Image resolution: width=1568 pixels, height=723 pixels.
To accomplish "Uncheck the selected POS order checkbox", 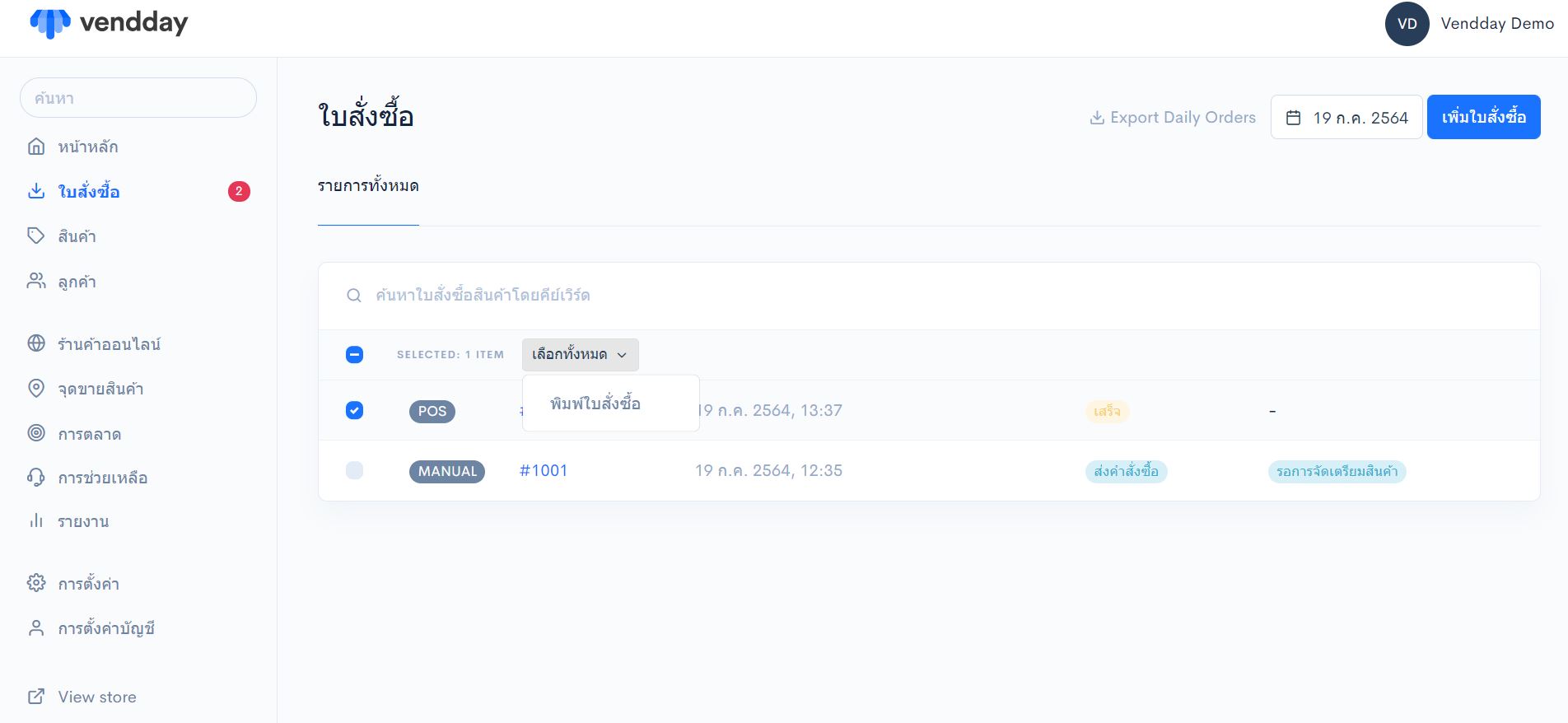I will (x=354, y=410).
